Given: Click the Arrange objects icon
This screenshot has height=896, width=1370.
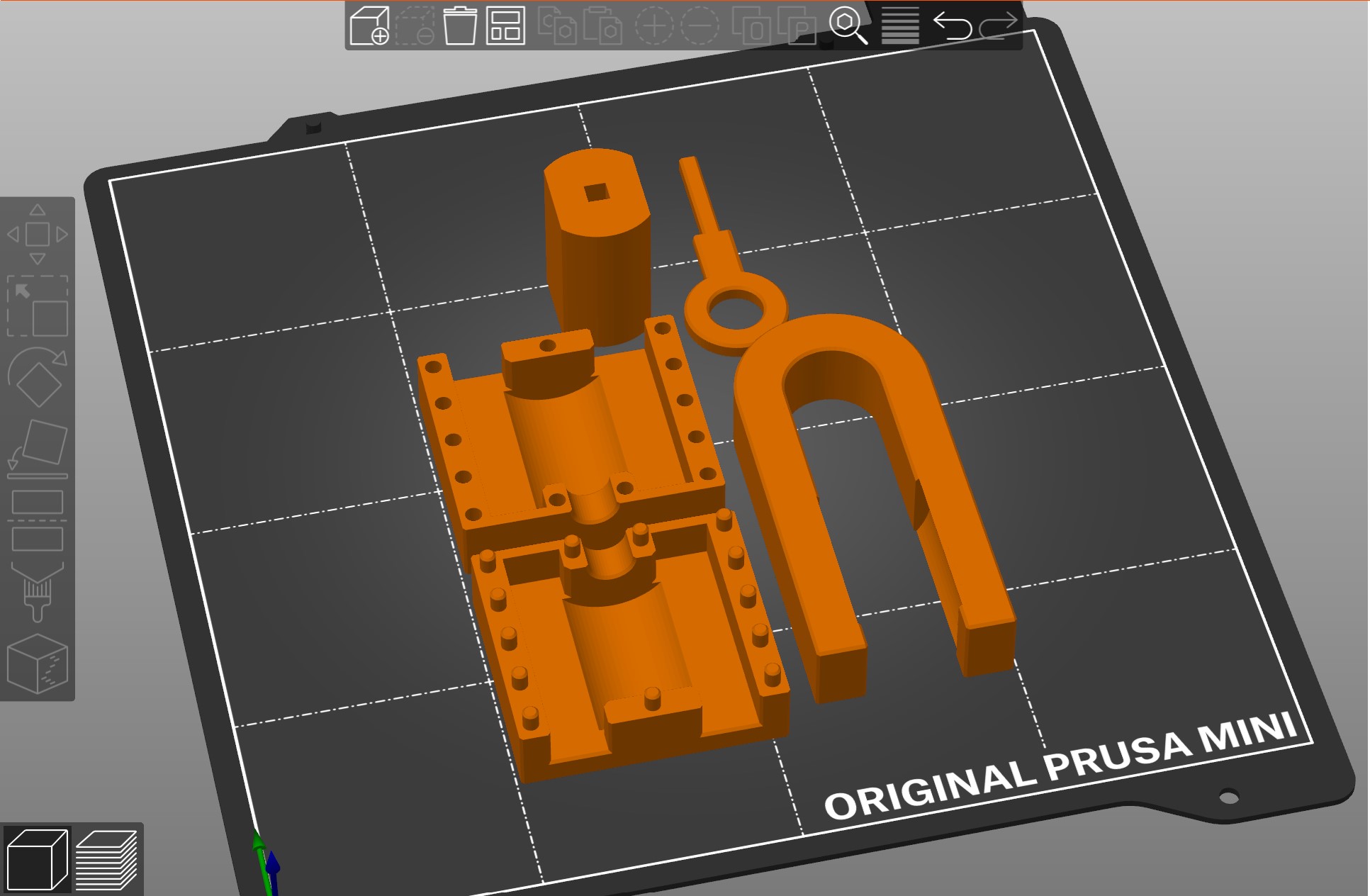Looking at the screenshot, I should pyautogui.click(x=505, y=26).
